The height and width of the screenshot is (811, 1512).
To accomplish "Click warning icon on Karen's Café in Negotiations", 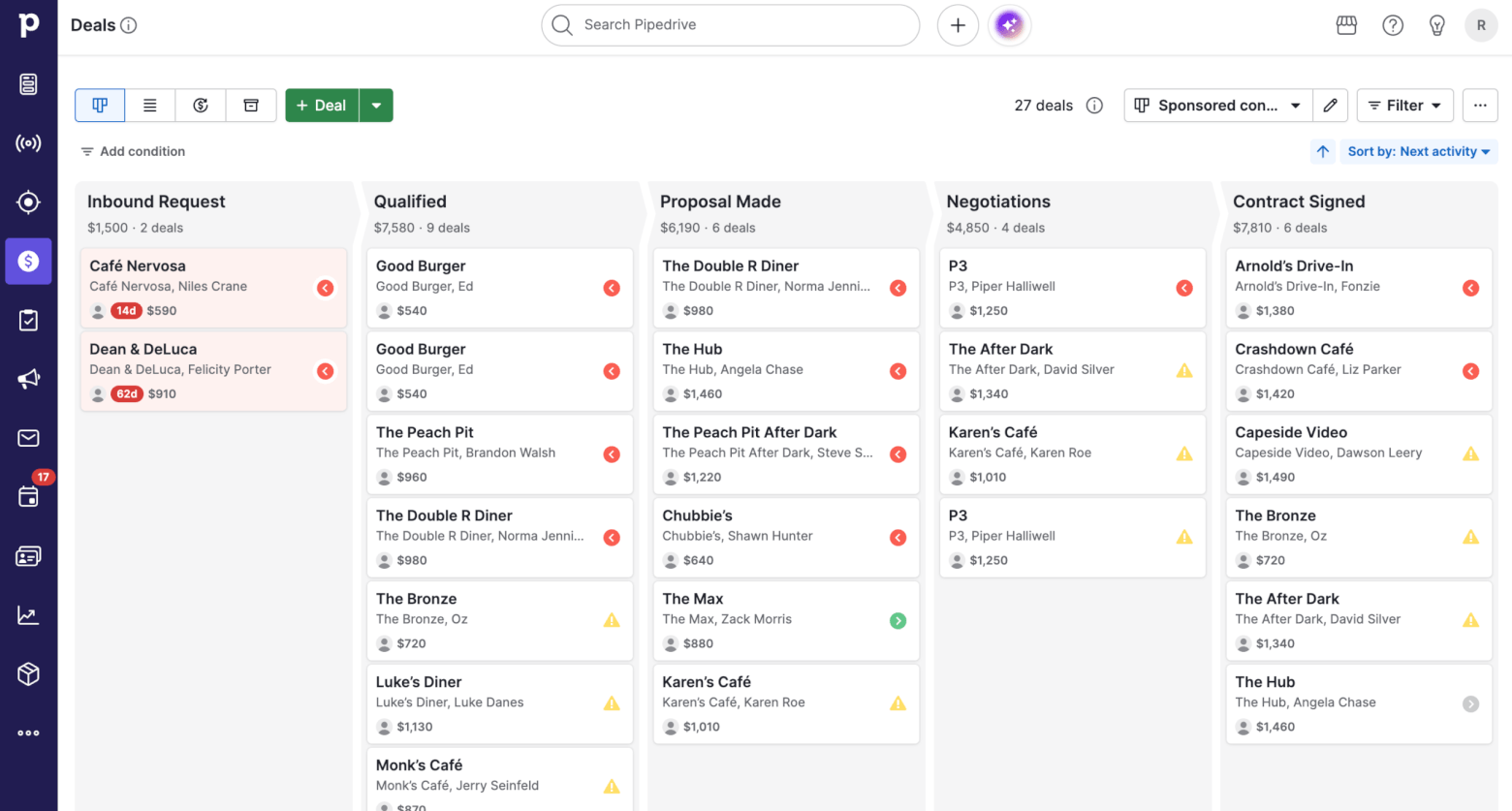I will pyautogui.click(x=1184, y=453).
